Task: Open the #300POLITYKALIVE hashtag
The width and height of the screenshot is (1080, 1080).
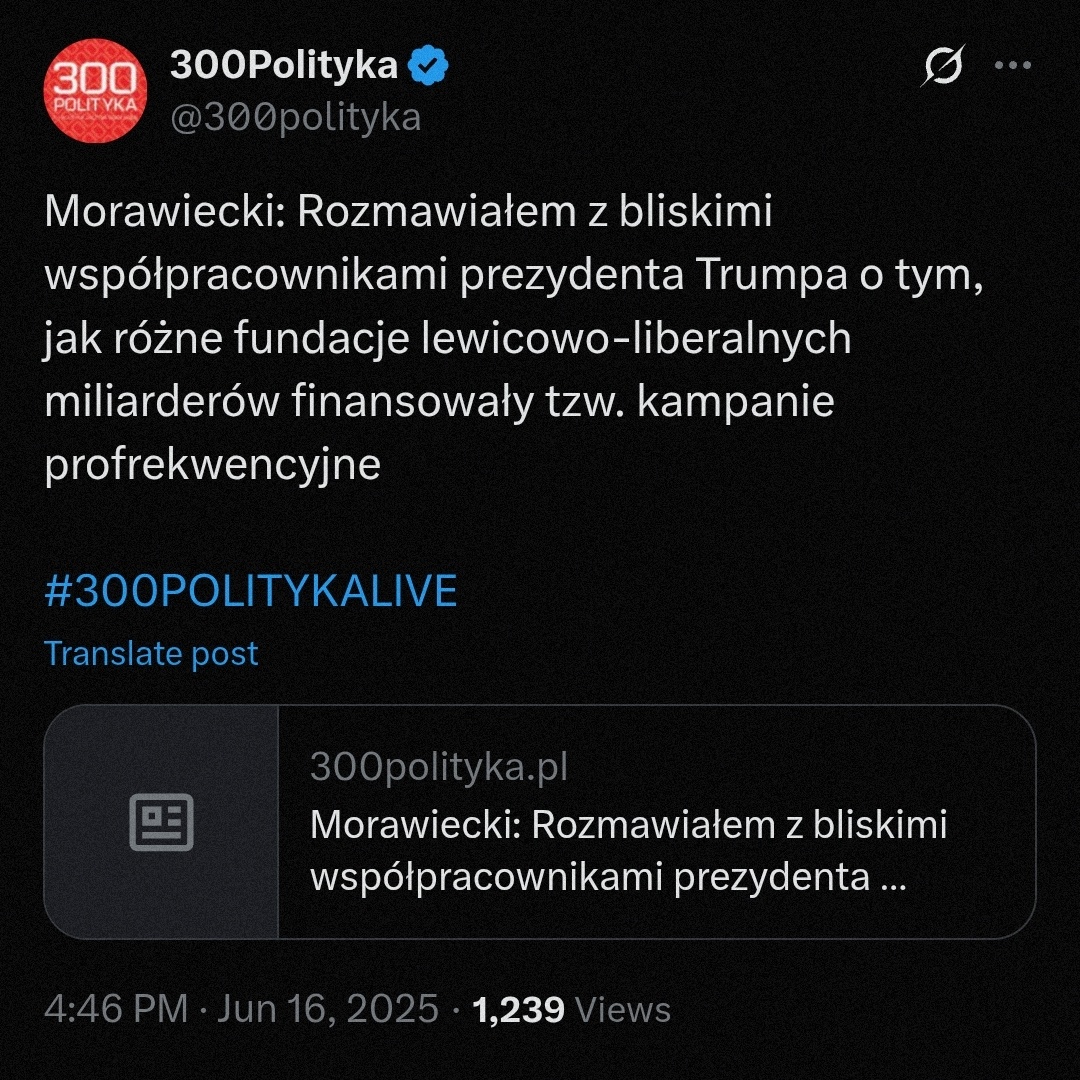Action: coord(251,591)
